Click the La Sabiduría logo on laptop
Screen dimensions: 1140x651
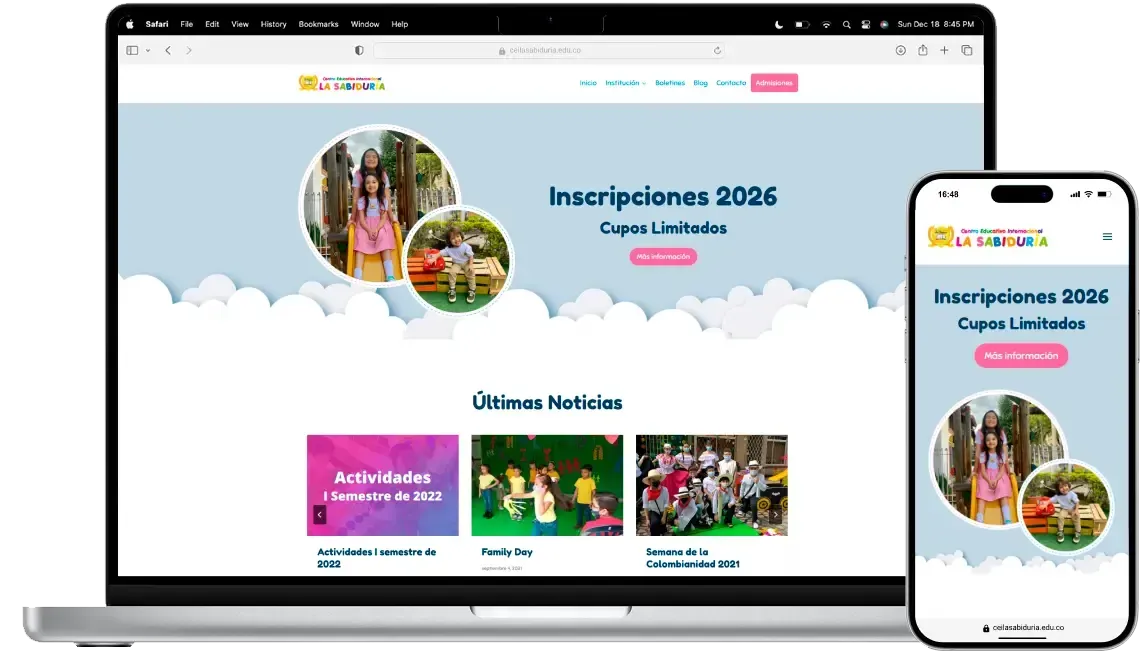(x=342, y=83)
